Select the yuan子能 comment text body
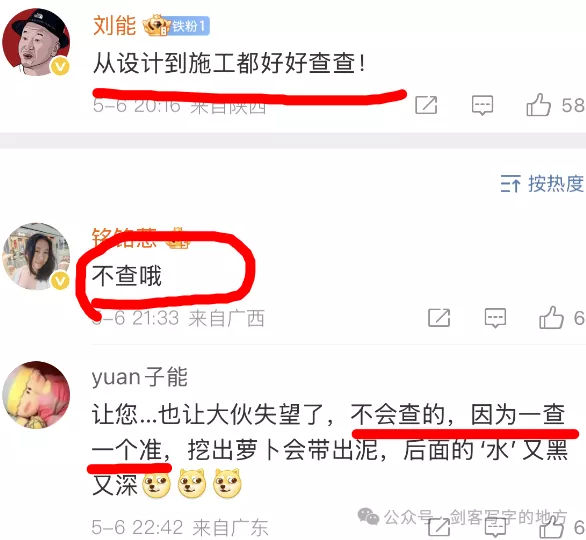 pyautogui.click(x=330, y=451)
